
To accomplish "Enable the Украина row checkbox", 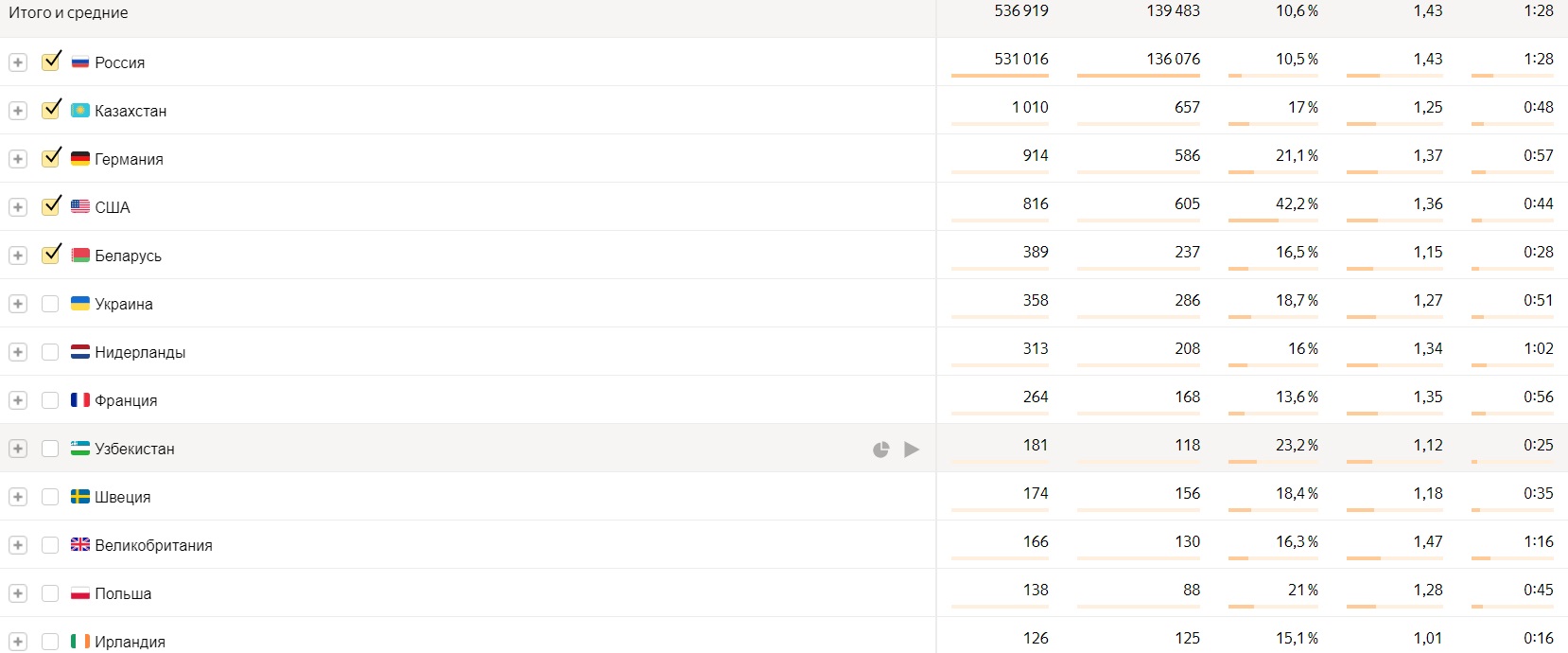I will 51,304.
